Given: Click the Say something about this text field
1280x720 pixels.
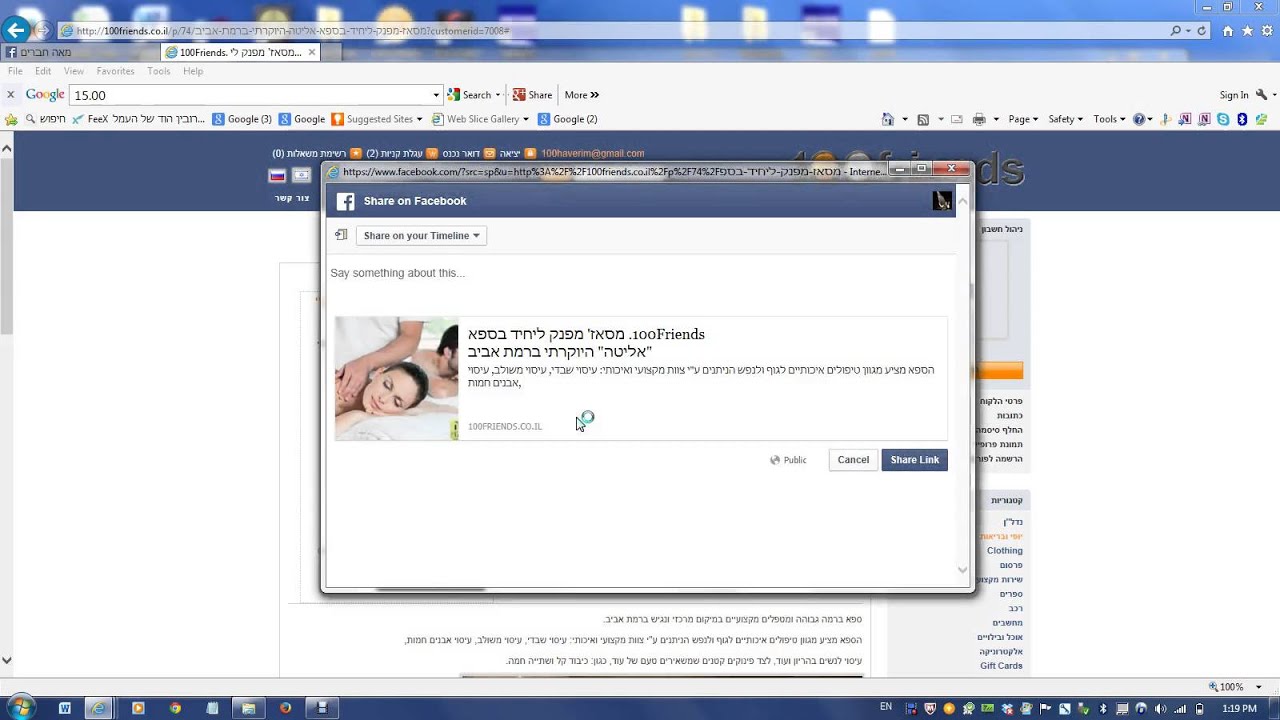Looking at the screenshot, I should tap(640, 274).
